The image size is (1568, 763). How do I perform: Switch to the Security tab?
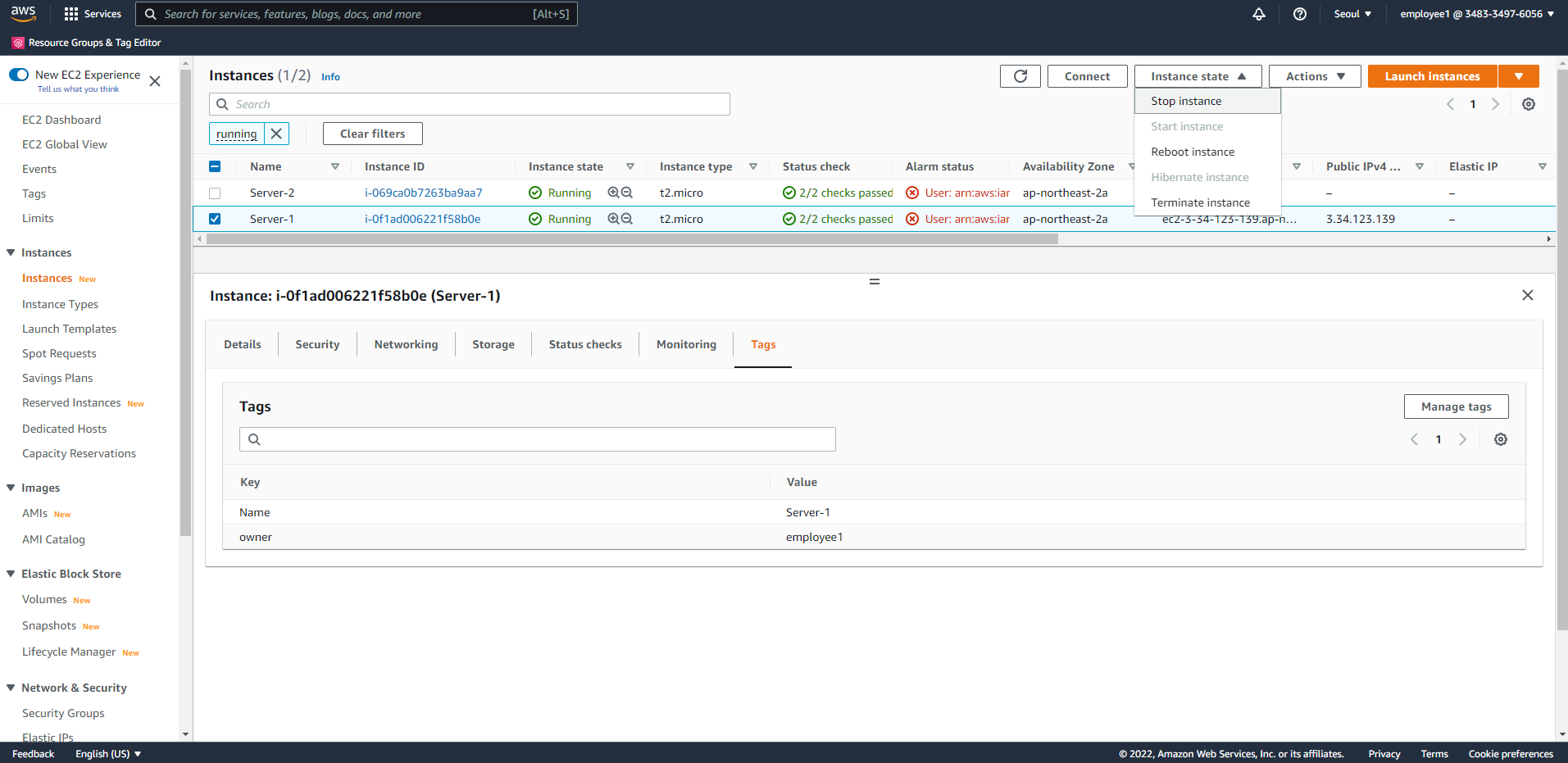click(317, 344)
